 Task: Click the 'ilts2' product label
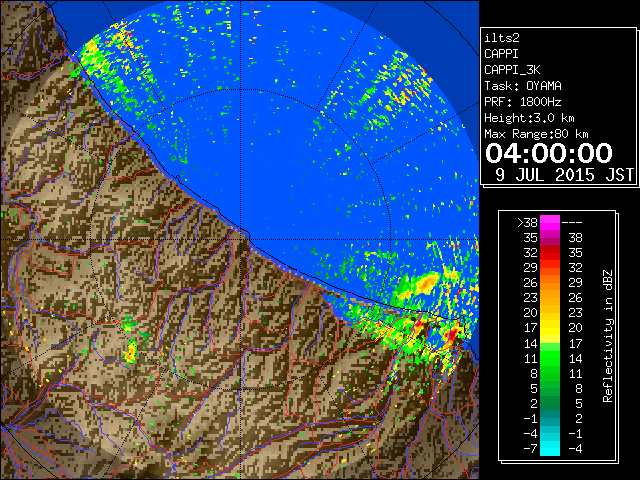[x=502, y=38]
